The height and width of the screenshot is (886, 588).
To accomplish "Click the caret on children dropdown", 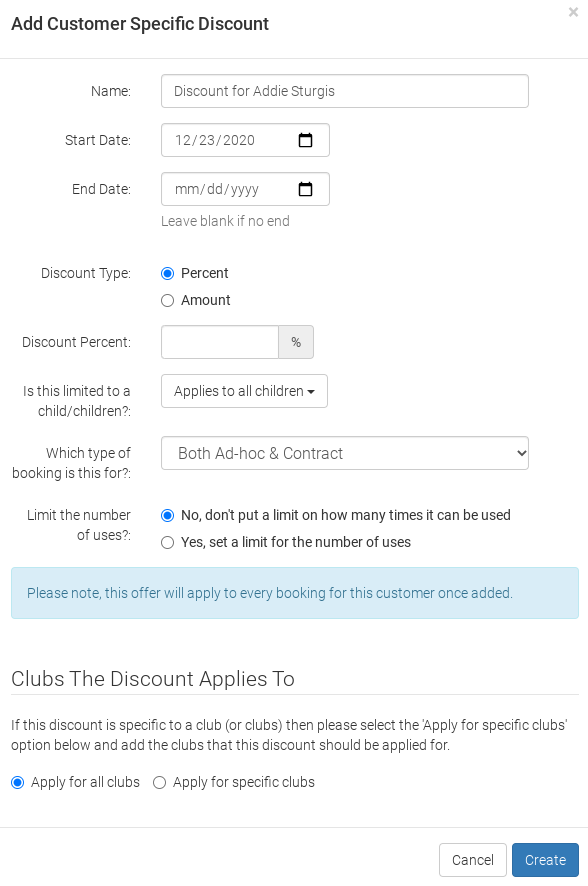I will (311, 392).
